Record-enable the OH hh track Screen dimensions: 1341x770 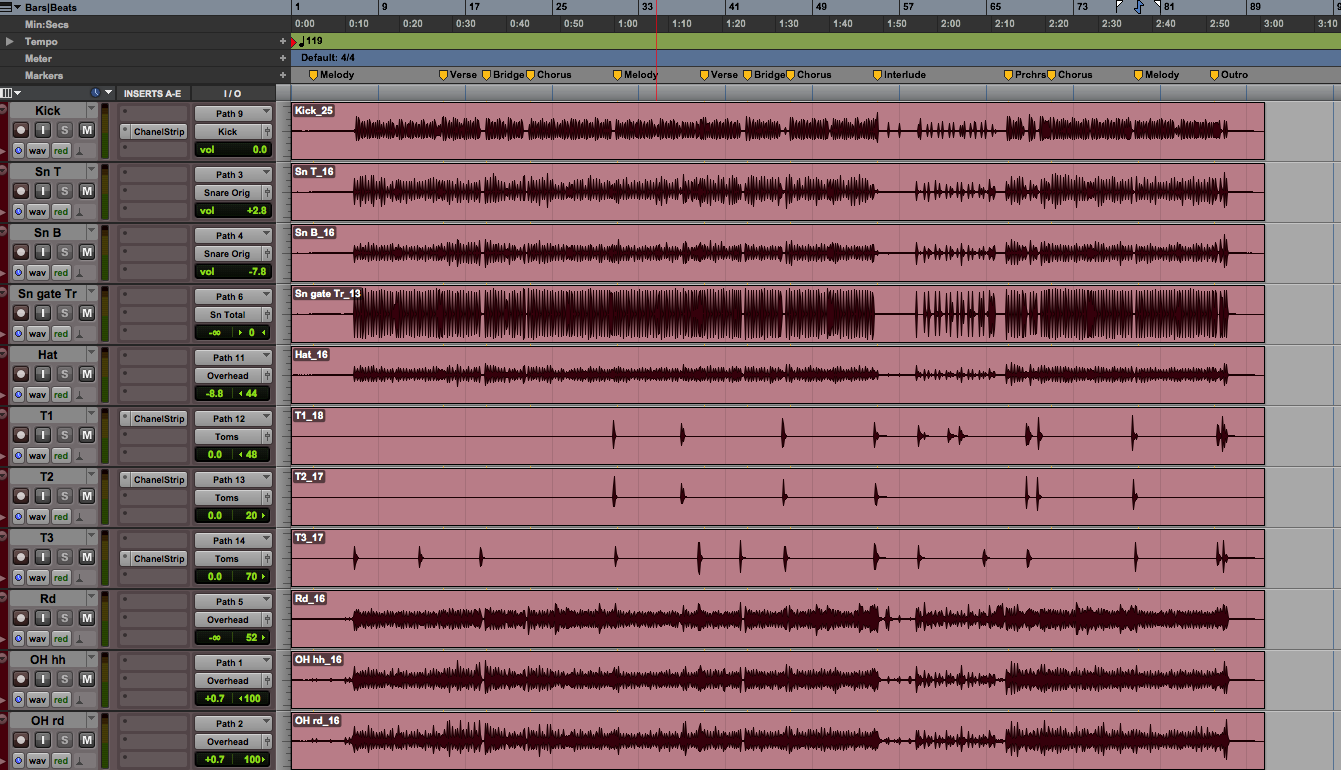tap(20, 679)
